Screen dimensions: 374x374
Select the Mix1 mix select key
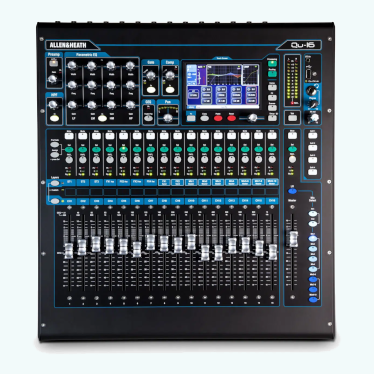coord(312,239)
